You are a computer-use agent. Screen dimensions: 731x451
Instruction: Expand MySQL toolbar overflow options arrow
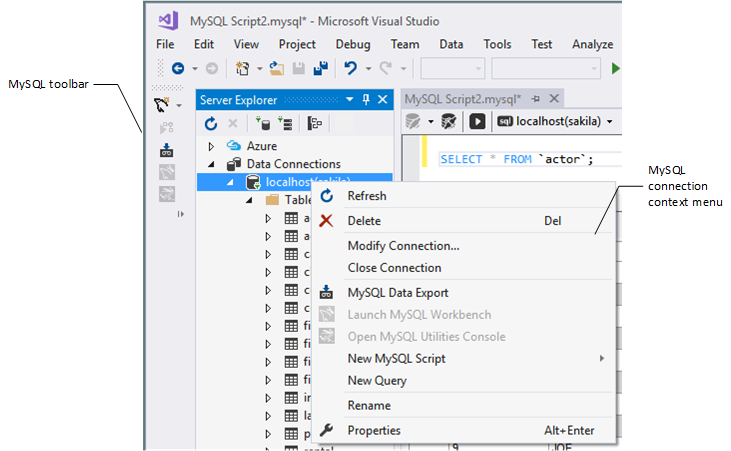[180, 214]
